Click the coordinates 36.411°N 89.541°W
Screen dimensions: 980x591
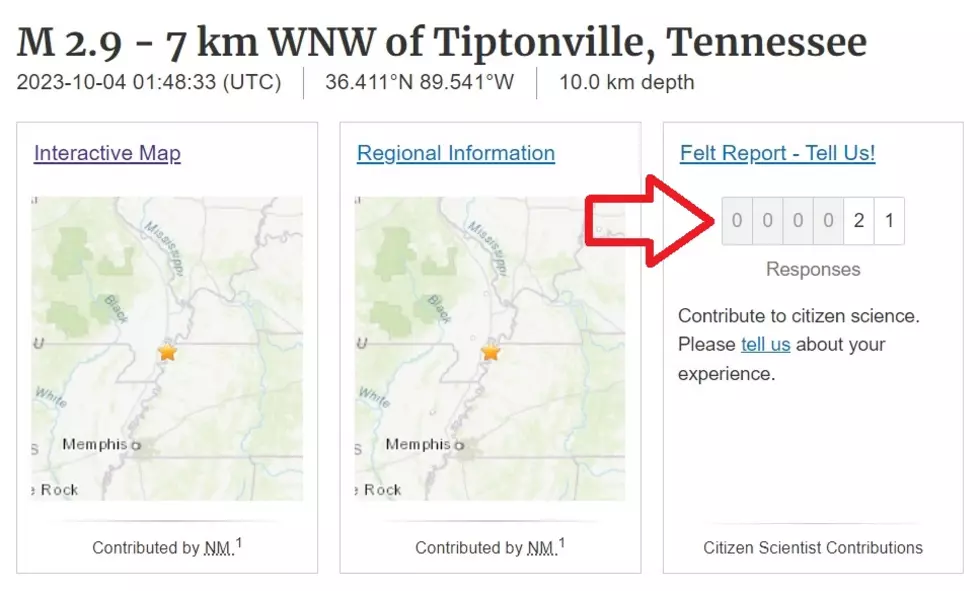click(419, 82)
